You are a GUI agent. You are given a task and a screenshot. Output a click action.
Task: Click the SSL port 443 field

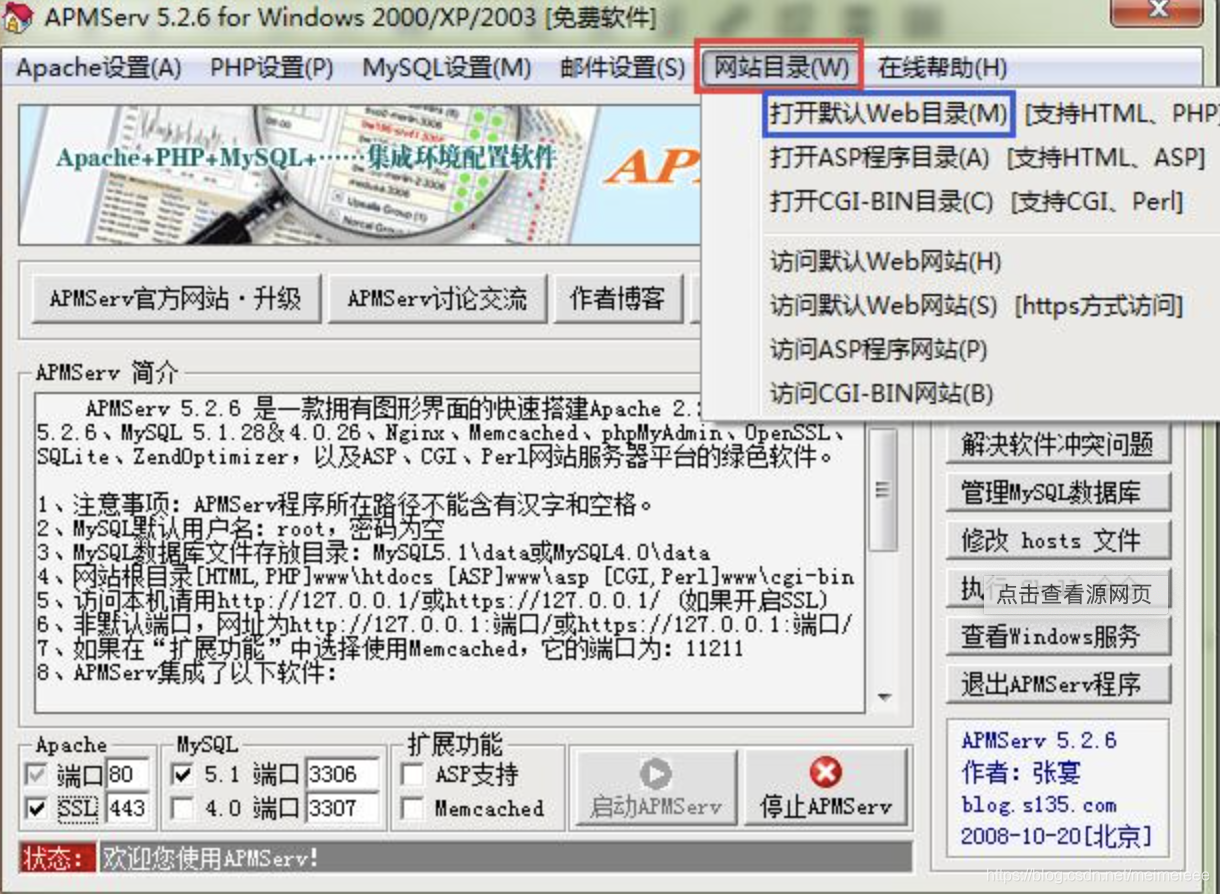click(x=128, y=808)
